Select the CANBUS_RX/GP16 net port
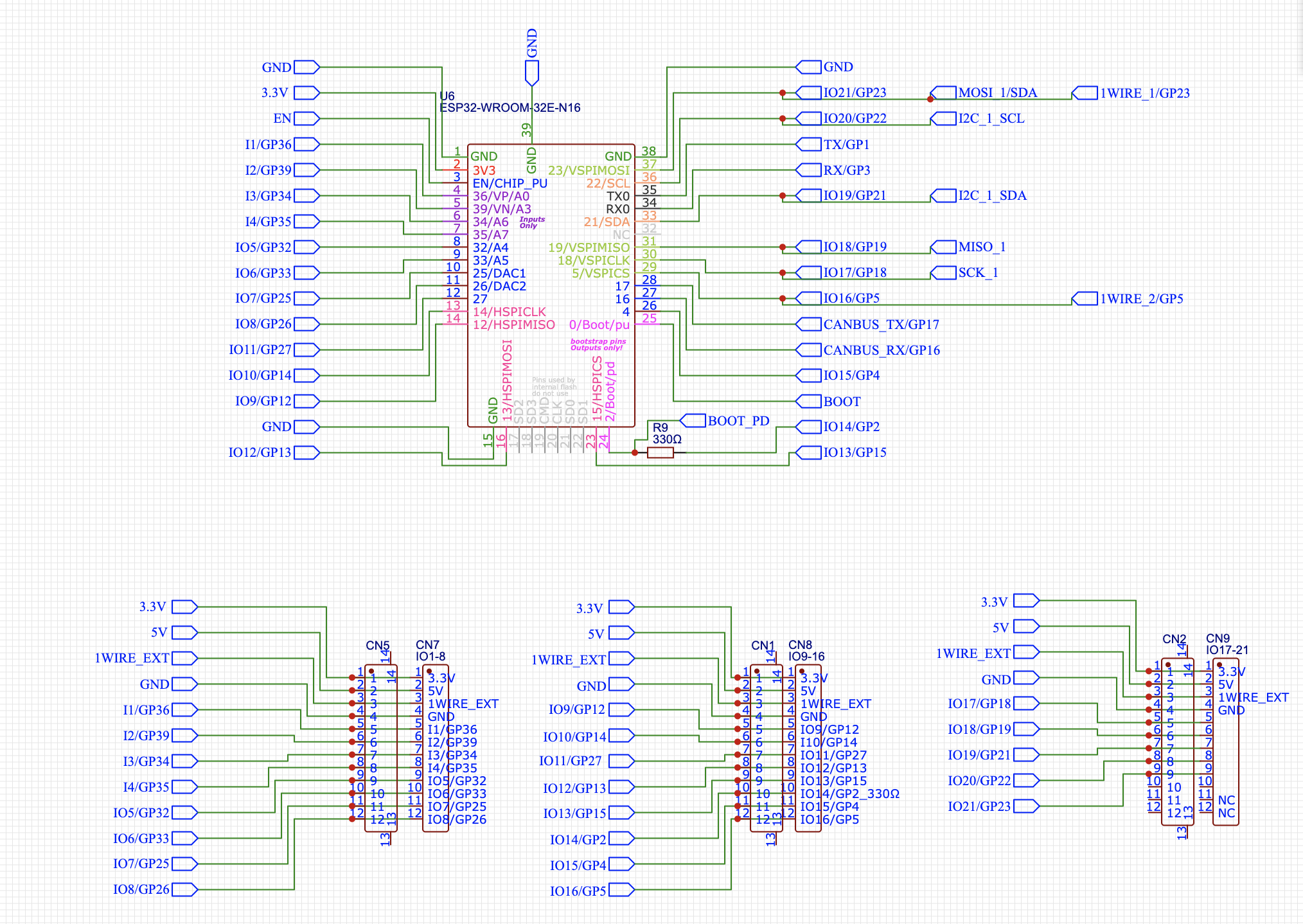 click(x=868, y=350)
